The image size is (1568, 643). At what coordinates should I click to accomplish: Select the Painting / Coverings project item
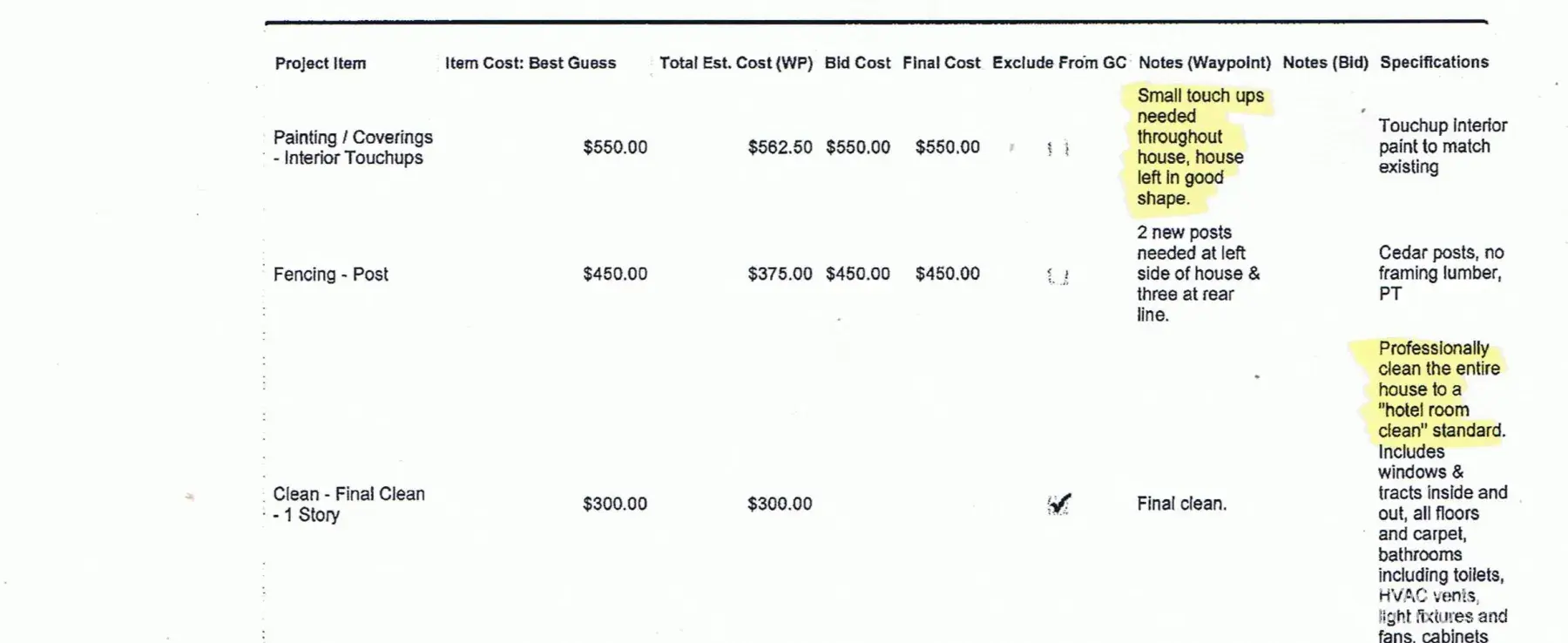pyautogui.click(x=353, y=147)
